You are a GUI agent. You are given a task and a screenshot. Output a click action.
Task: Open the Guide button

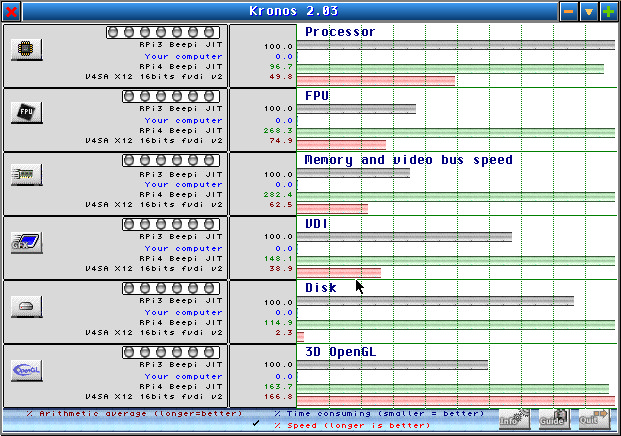(554, 419)
